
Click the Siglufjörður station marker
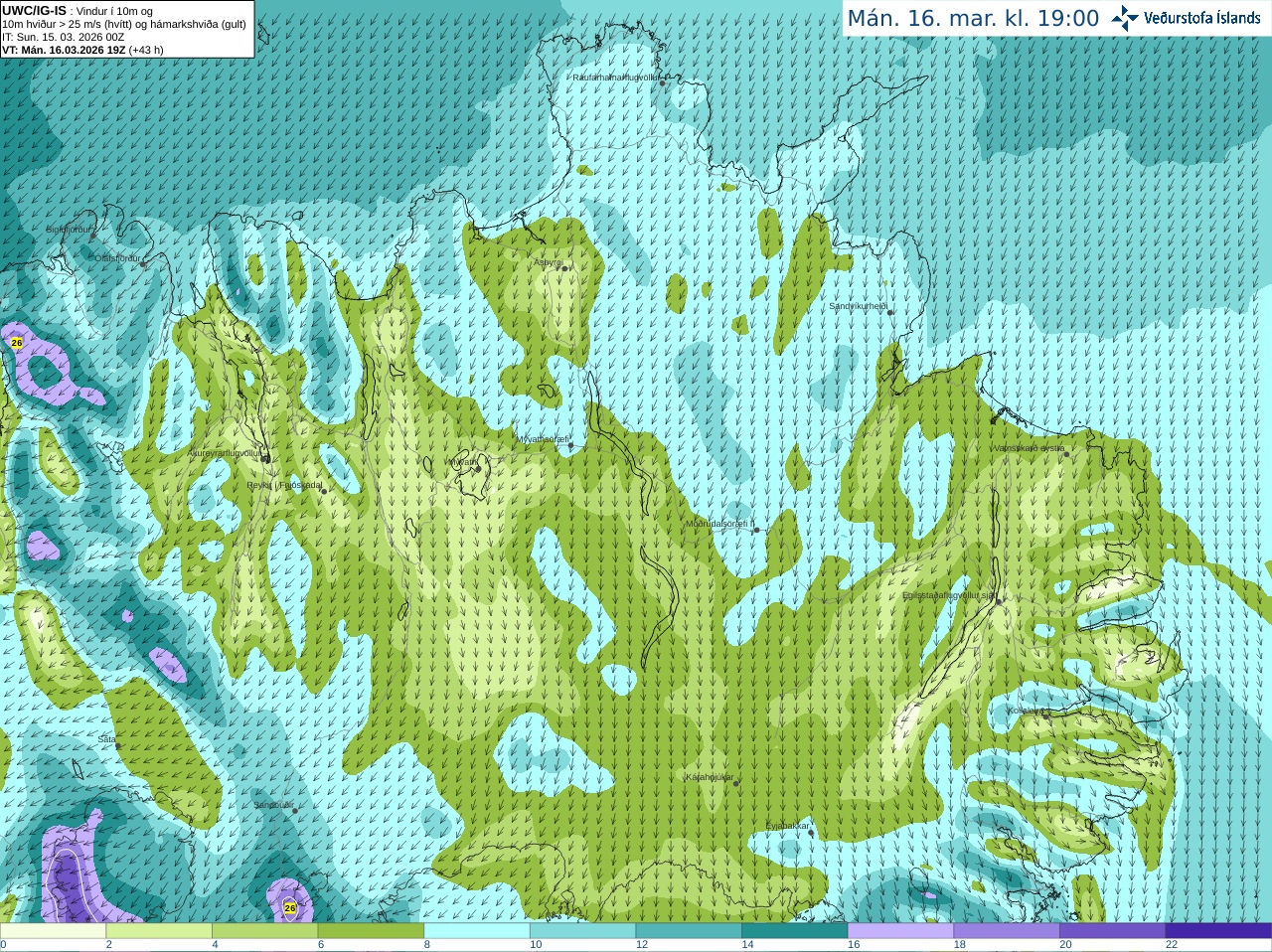click(93, 237)
